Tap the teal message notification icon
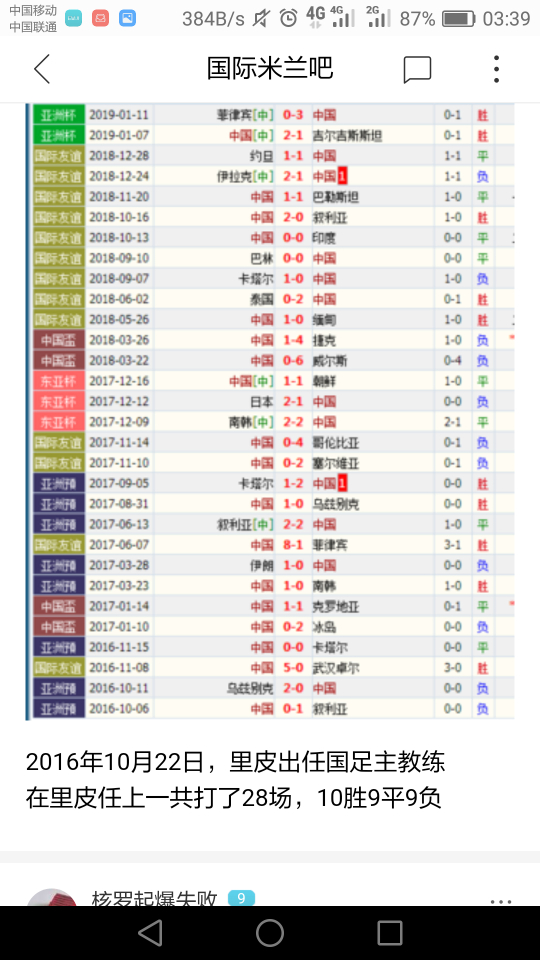The width and height of the screenshot is (540, 960). [x=73, y=18]
